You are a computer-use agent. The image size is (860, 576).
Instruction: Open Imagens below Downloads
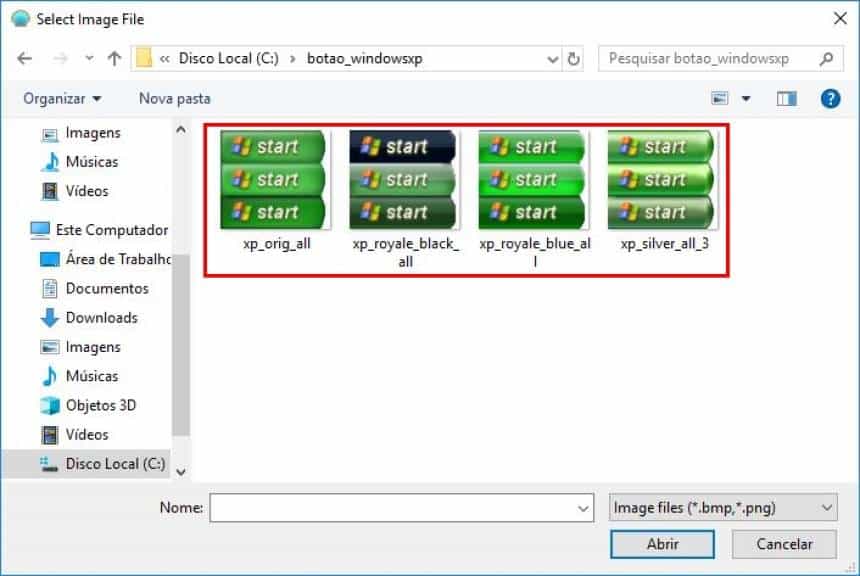(93, 347)
